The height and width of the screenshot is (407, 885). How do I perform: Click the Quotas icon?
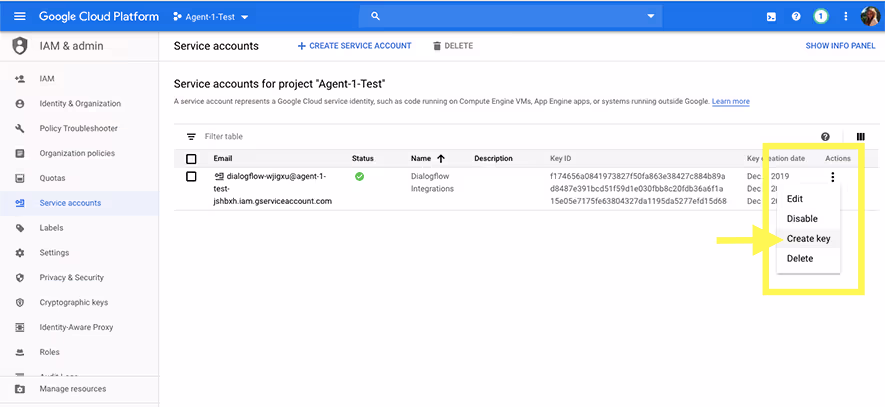tap(20, 178)
